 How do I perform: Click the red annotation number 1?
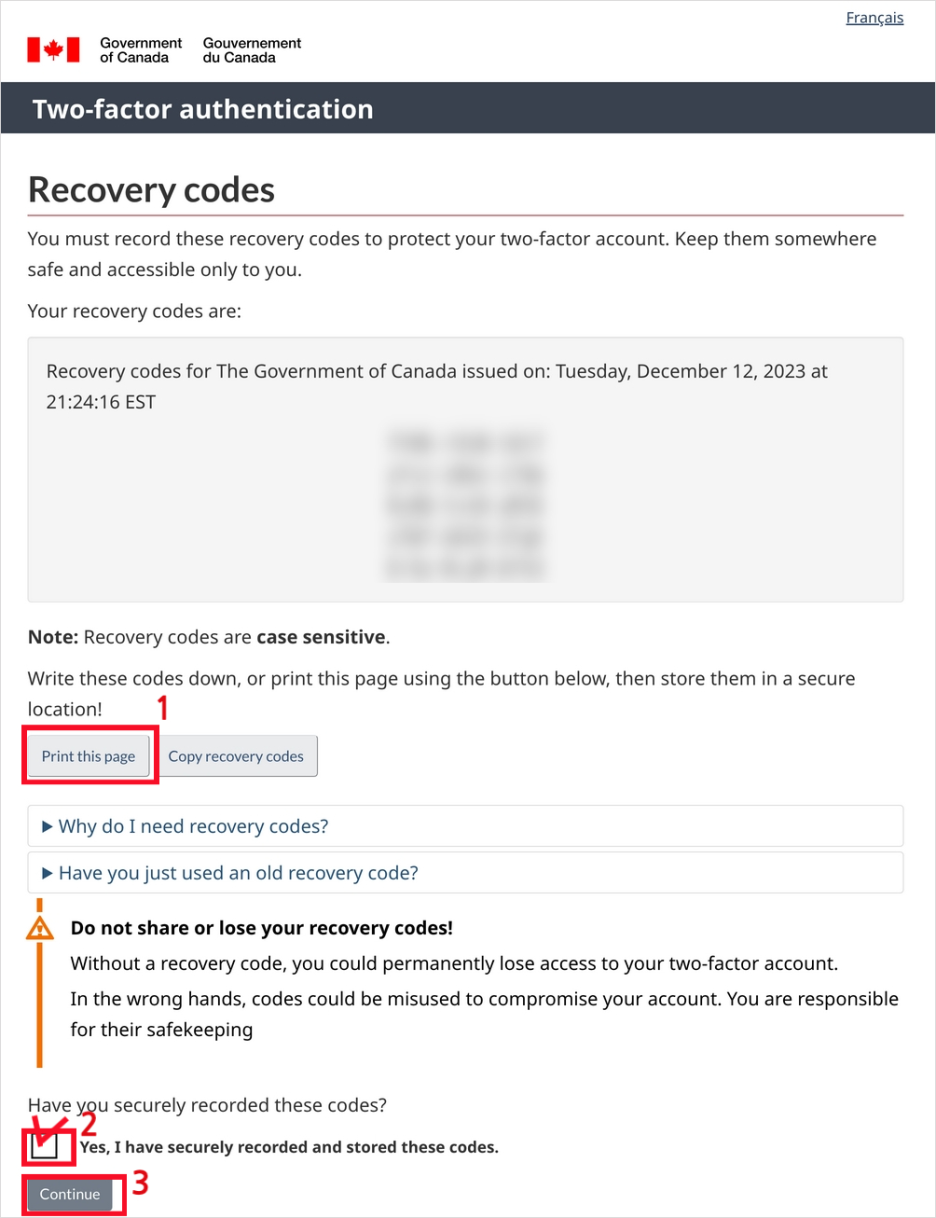coord(164,709)
